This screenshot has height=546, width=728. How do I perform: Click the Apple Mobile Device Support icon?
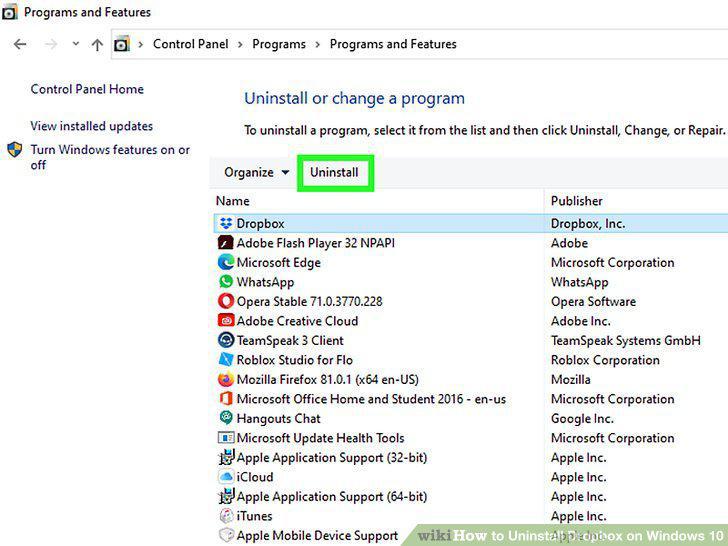[226, 535]
